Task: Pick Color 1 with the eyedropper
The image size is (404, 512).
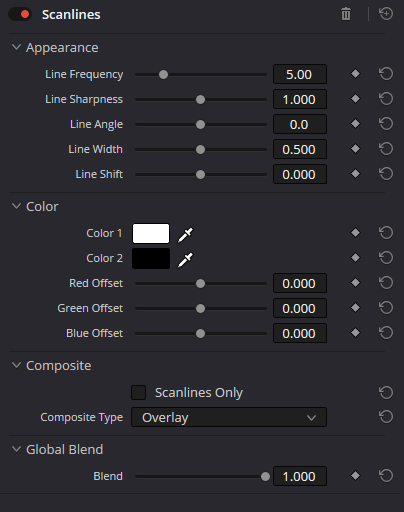Action: tap(185, 235)
